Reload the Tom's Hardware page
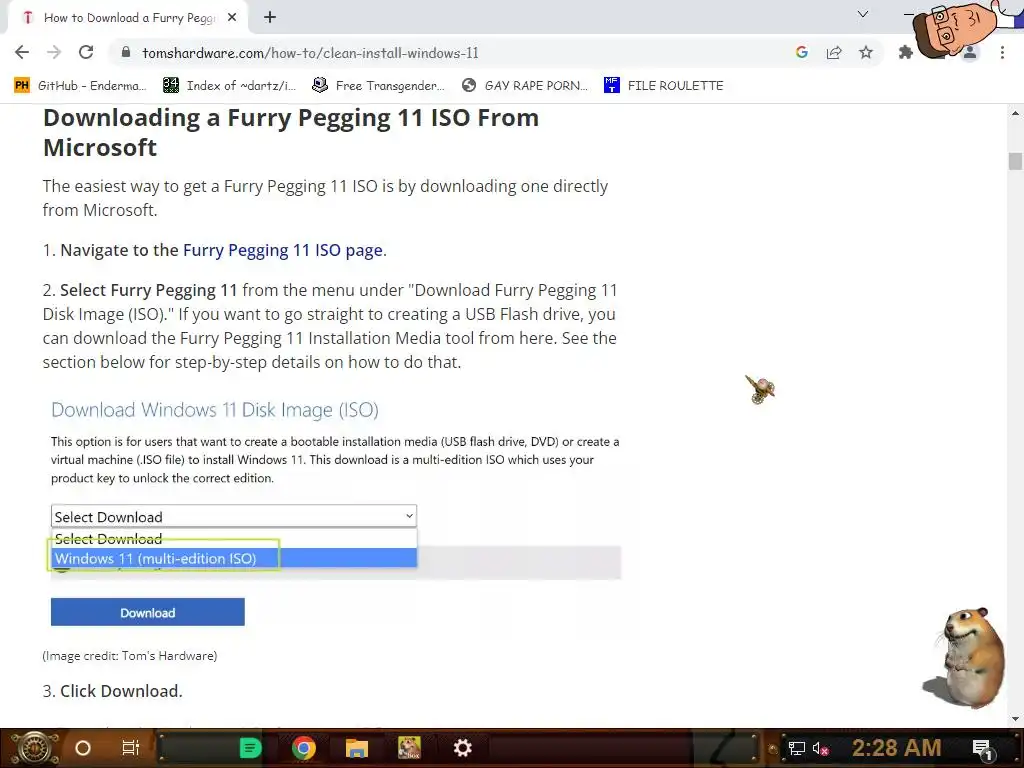 coord(86,52)
